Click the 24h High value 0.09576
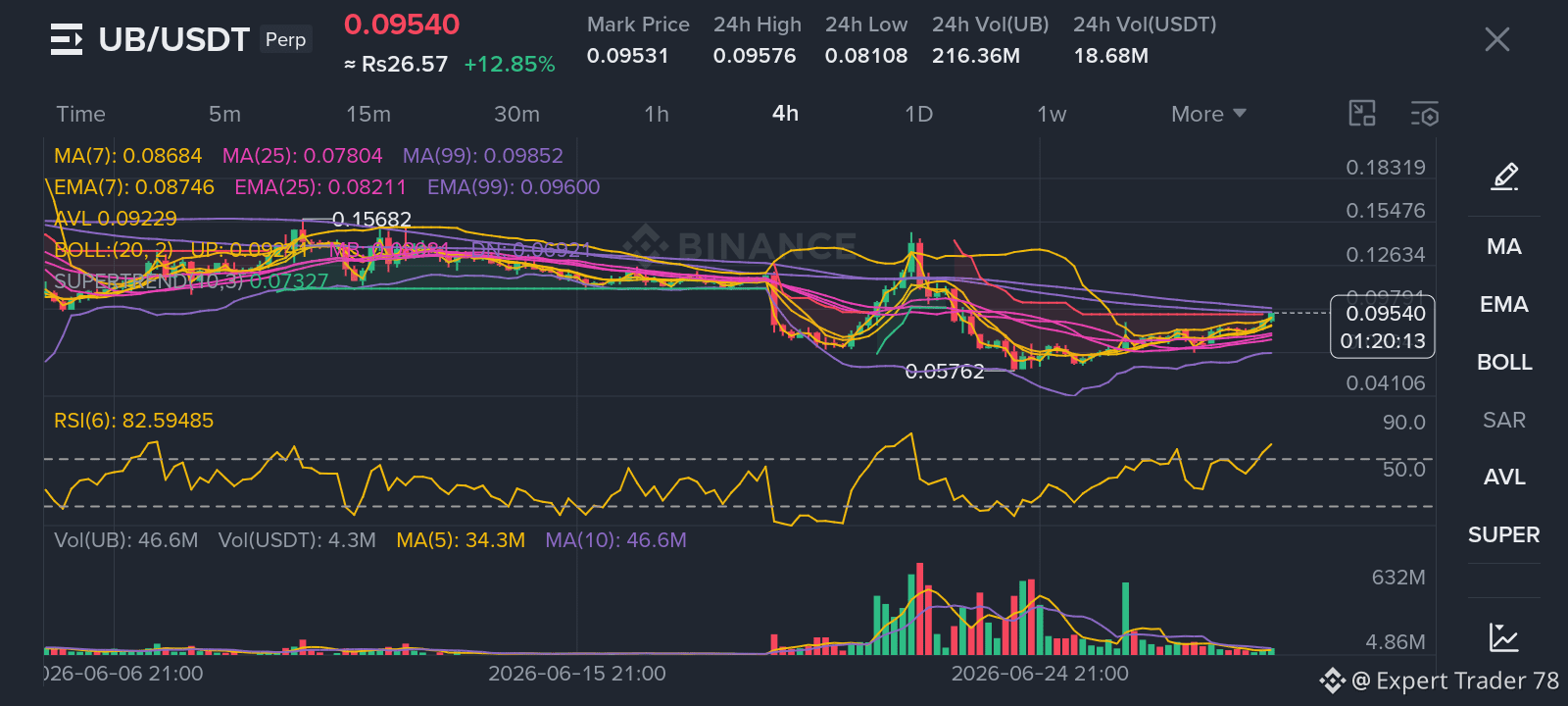Screen dimensions: 1568x706 (755, 56)
